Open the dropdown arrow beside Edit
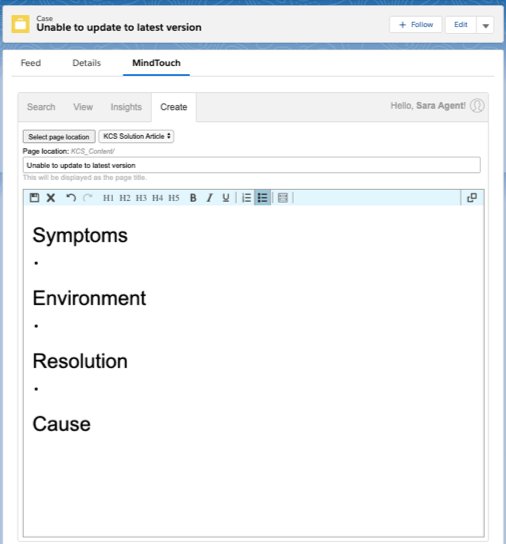This screenshot has width=506, height=544. pyautogui.click(x=486, y=25)
